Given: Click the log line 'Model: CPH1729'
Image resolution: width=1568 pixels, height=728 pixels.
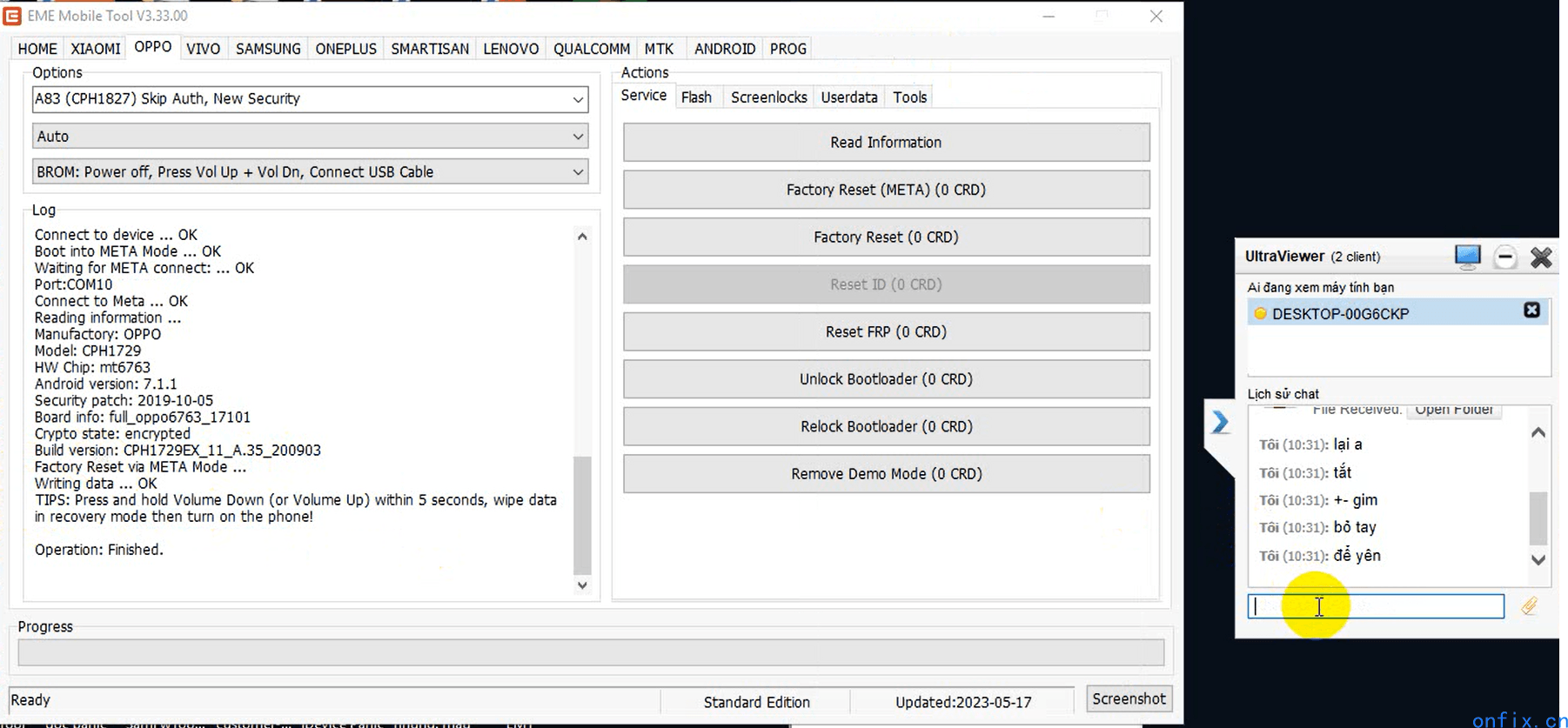Looking at the screenshot, I should pos(88,351).
